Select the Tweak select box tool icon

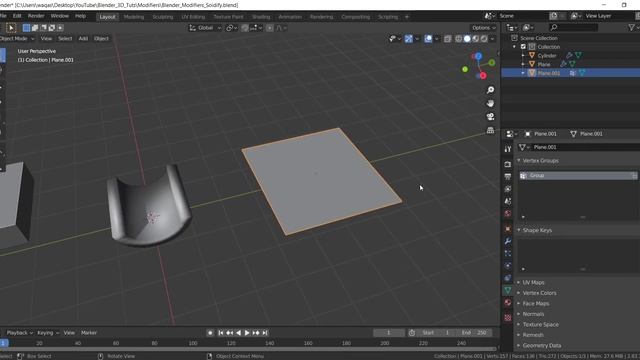[11, 28]
